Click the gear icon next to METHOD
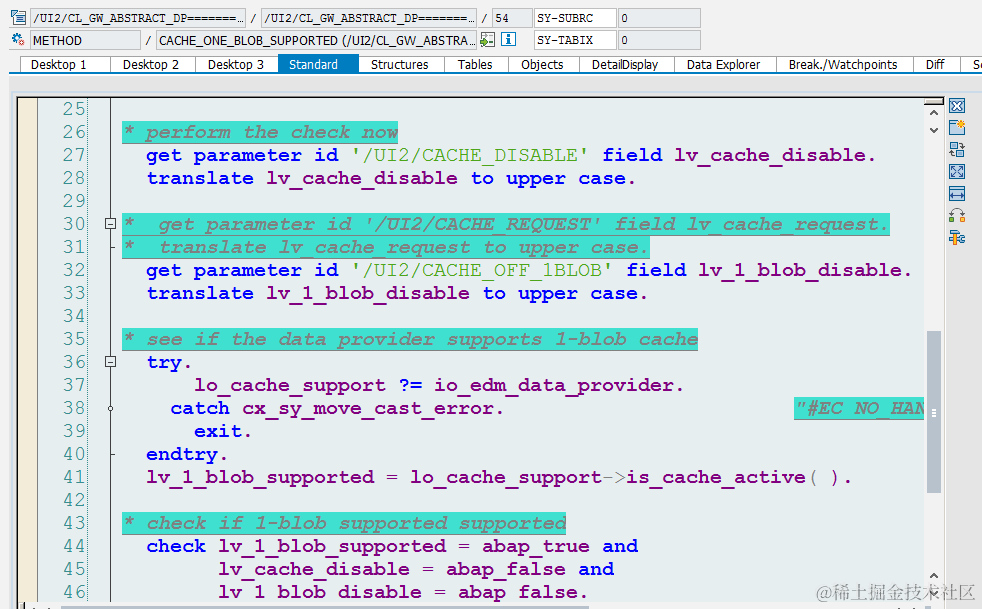The height and width of the screenshot is (609, 982). point(18,39)
